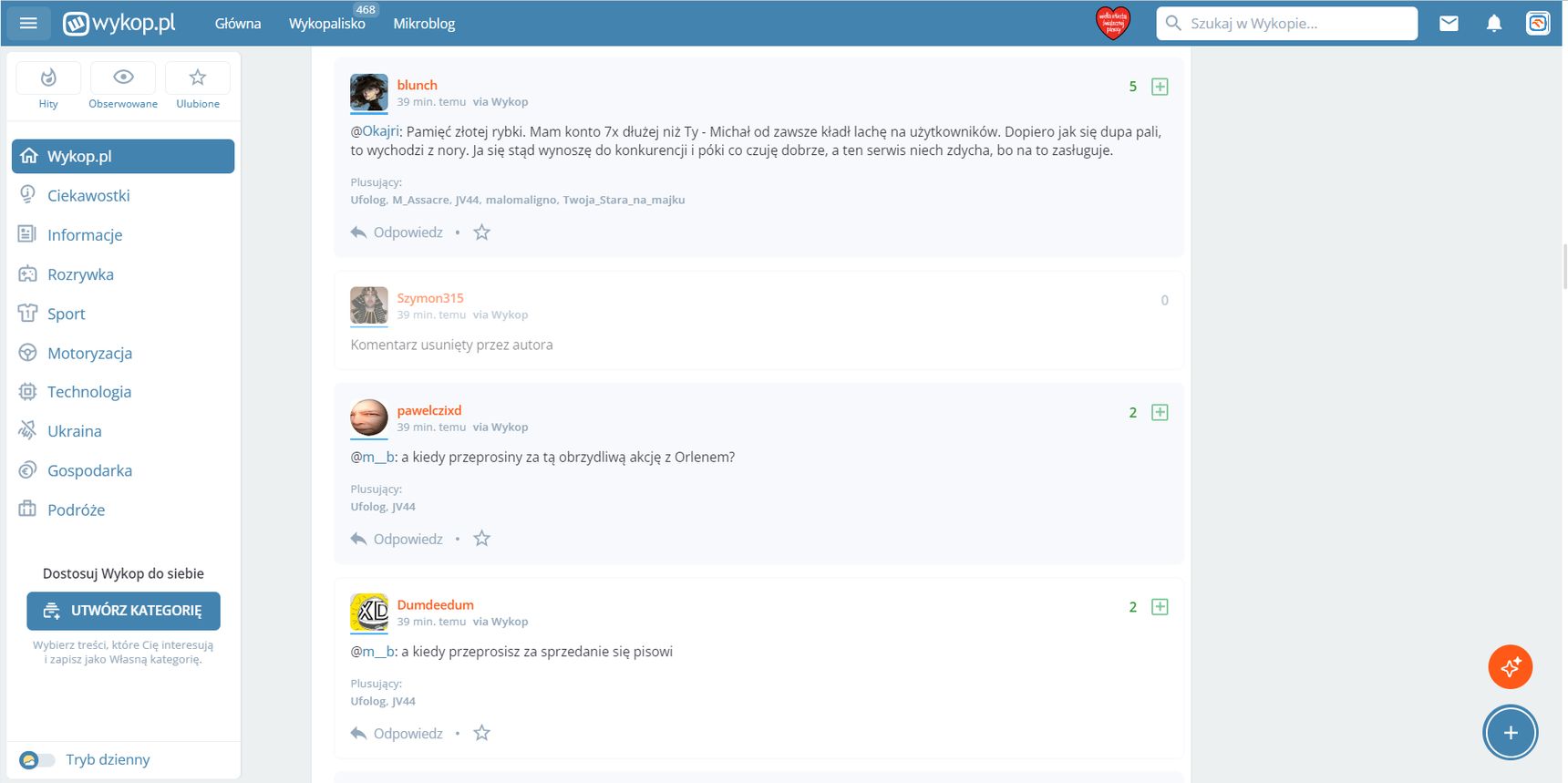The image size is (1568, 783).
Task: Click "Komentarz usunięty przez autora" text
Action: point(451,345)
